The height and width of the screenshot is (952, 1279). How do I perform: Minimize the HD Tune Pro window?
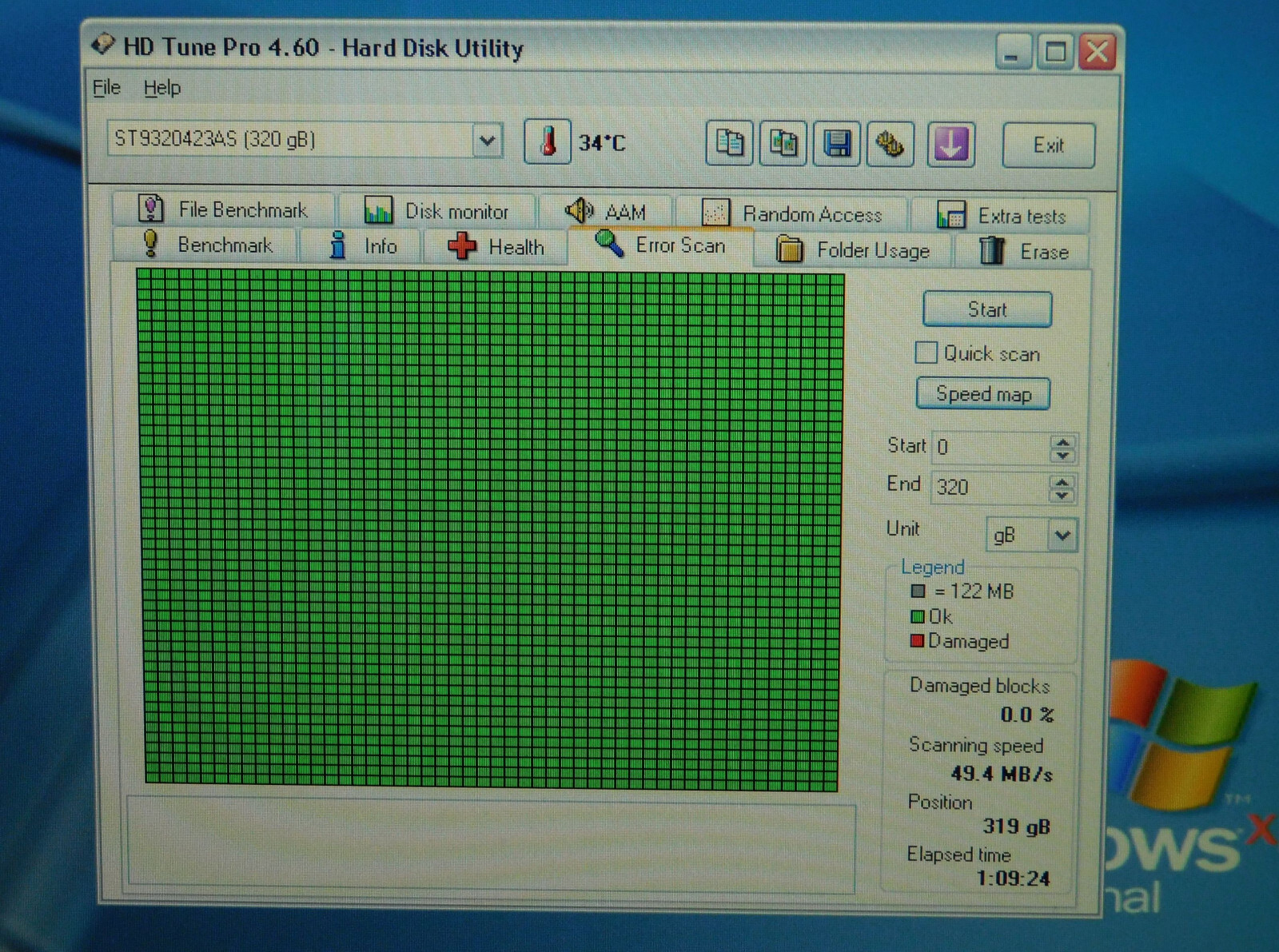(x=1012, y=53)
